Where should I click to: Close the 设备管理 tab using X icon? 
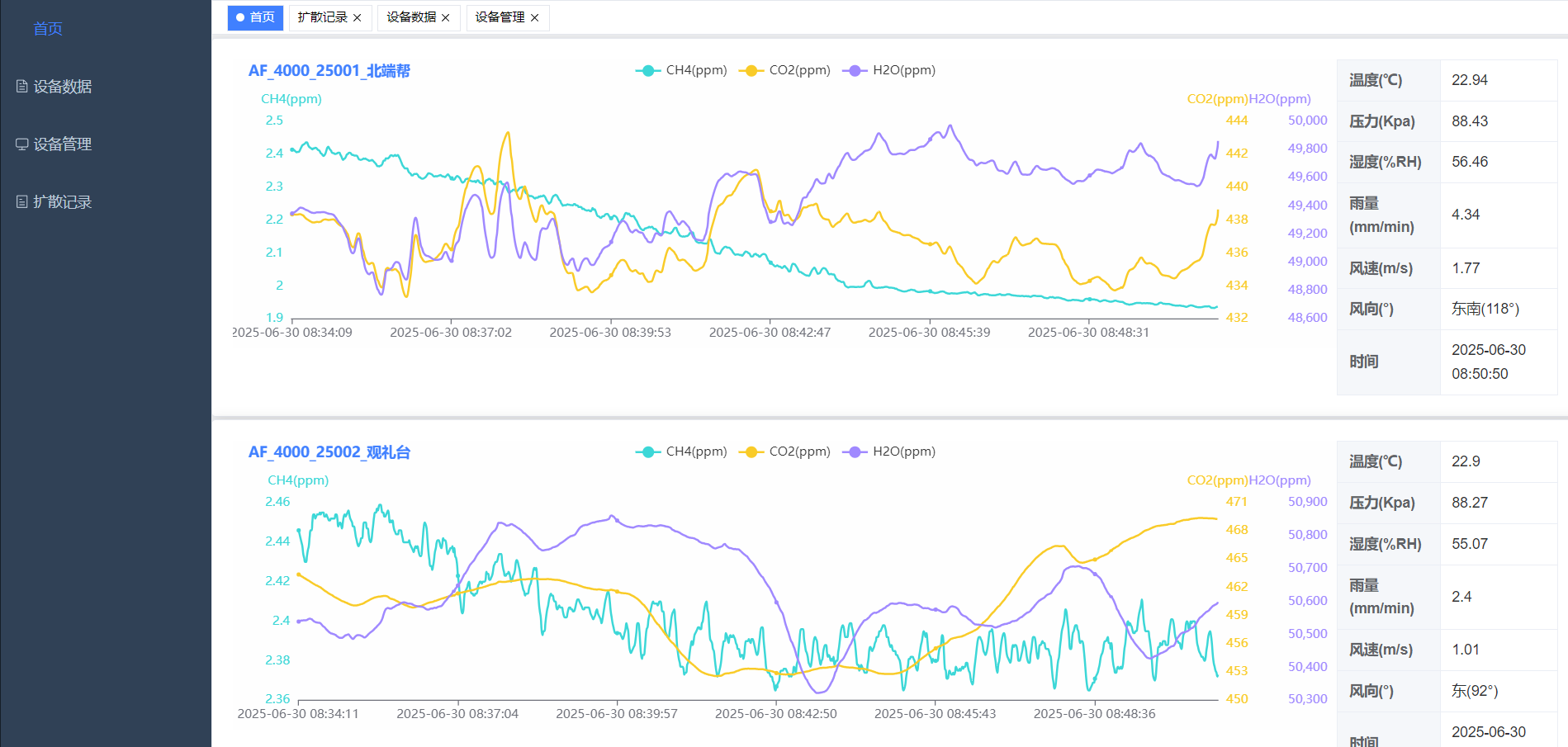(535, 17)
